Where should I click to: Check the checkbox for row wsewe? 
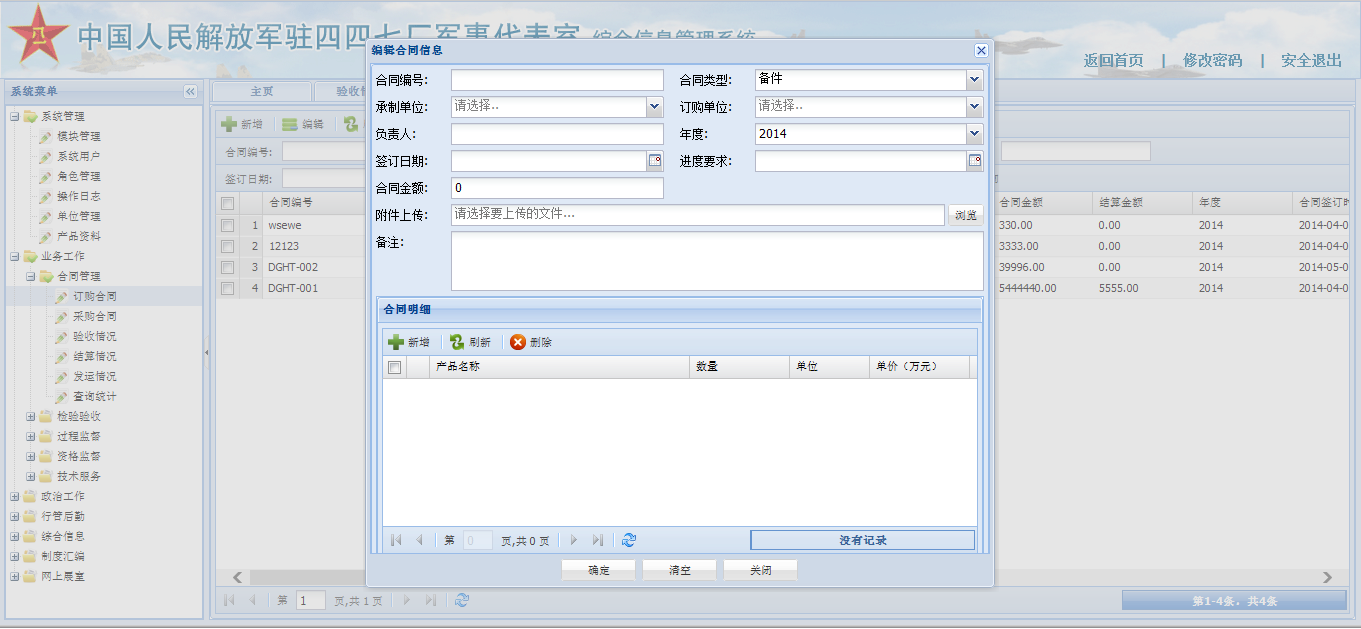(x=228, y=225)
